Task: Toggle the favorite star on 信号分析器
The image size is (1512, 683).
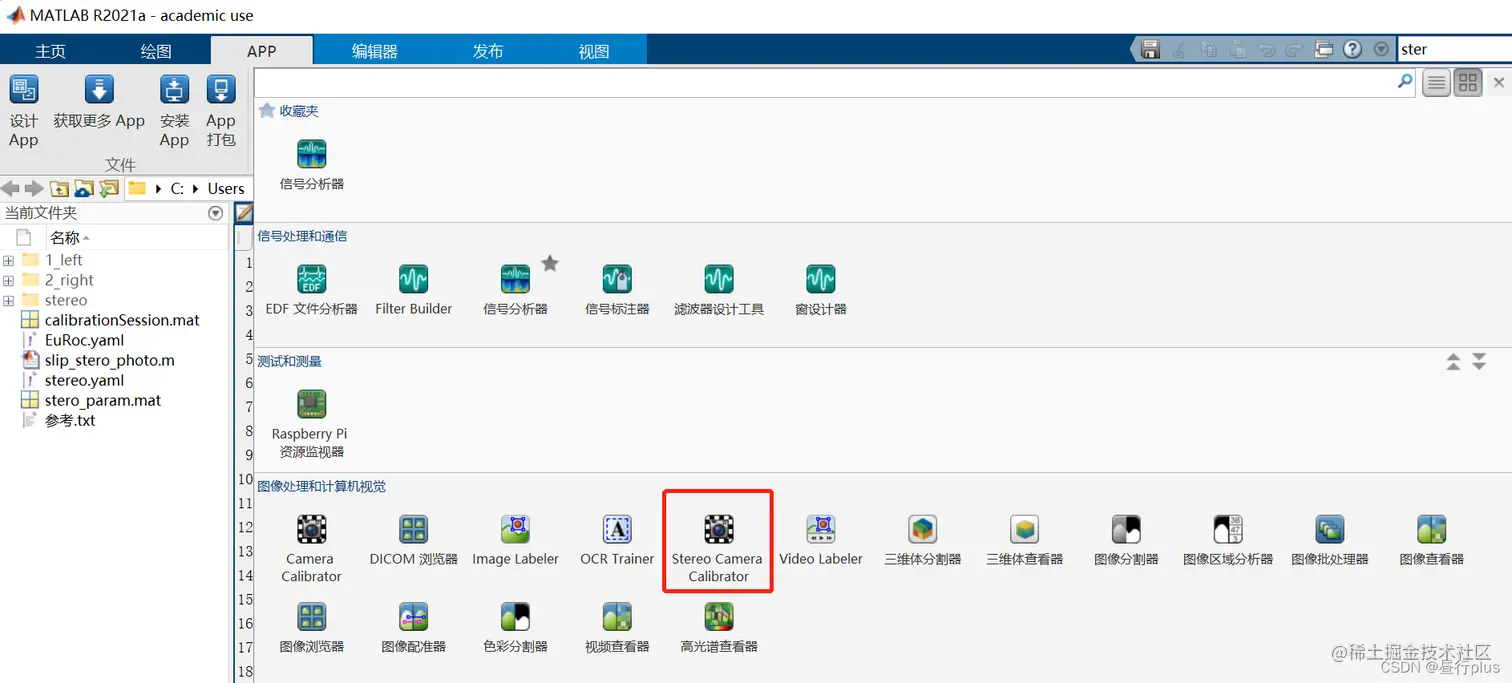Action: 550,264
